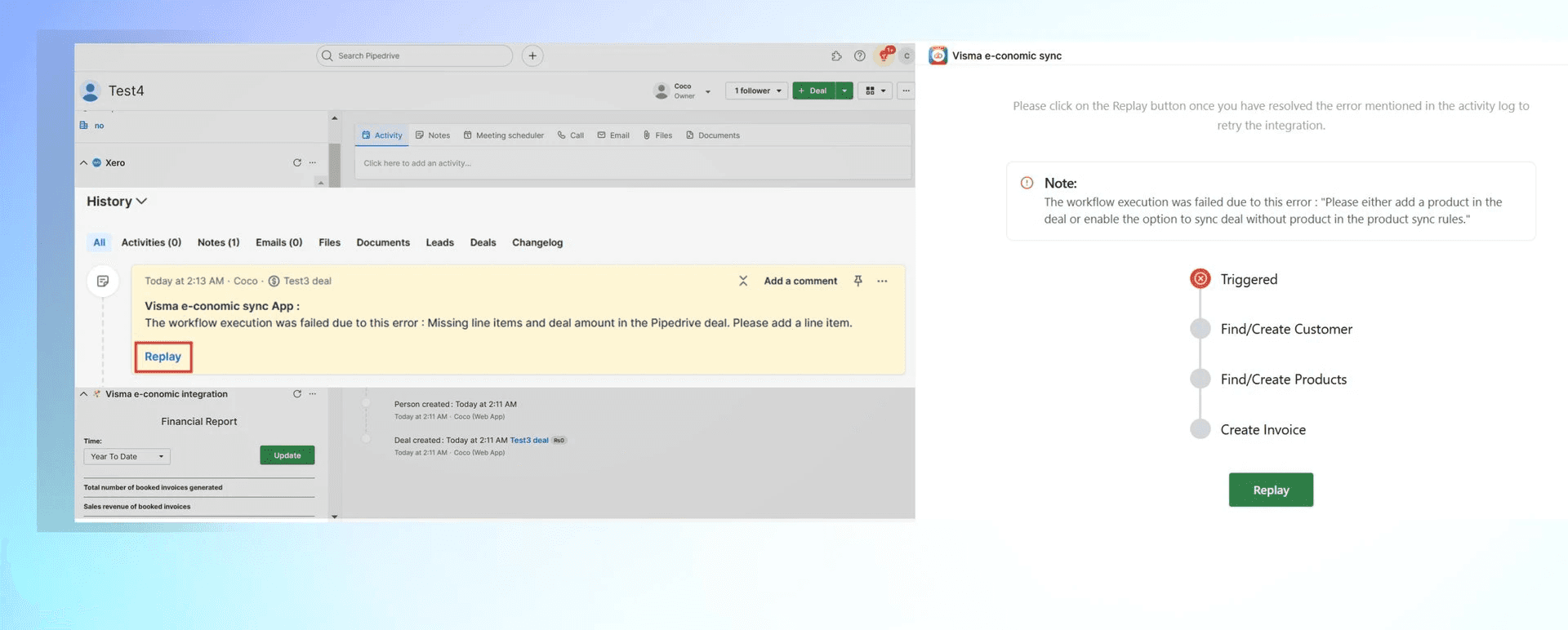Screen dimensions: 1568x630
Task: Click the organization icon beside 'no'
Action: (x=83, y=126)
